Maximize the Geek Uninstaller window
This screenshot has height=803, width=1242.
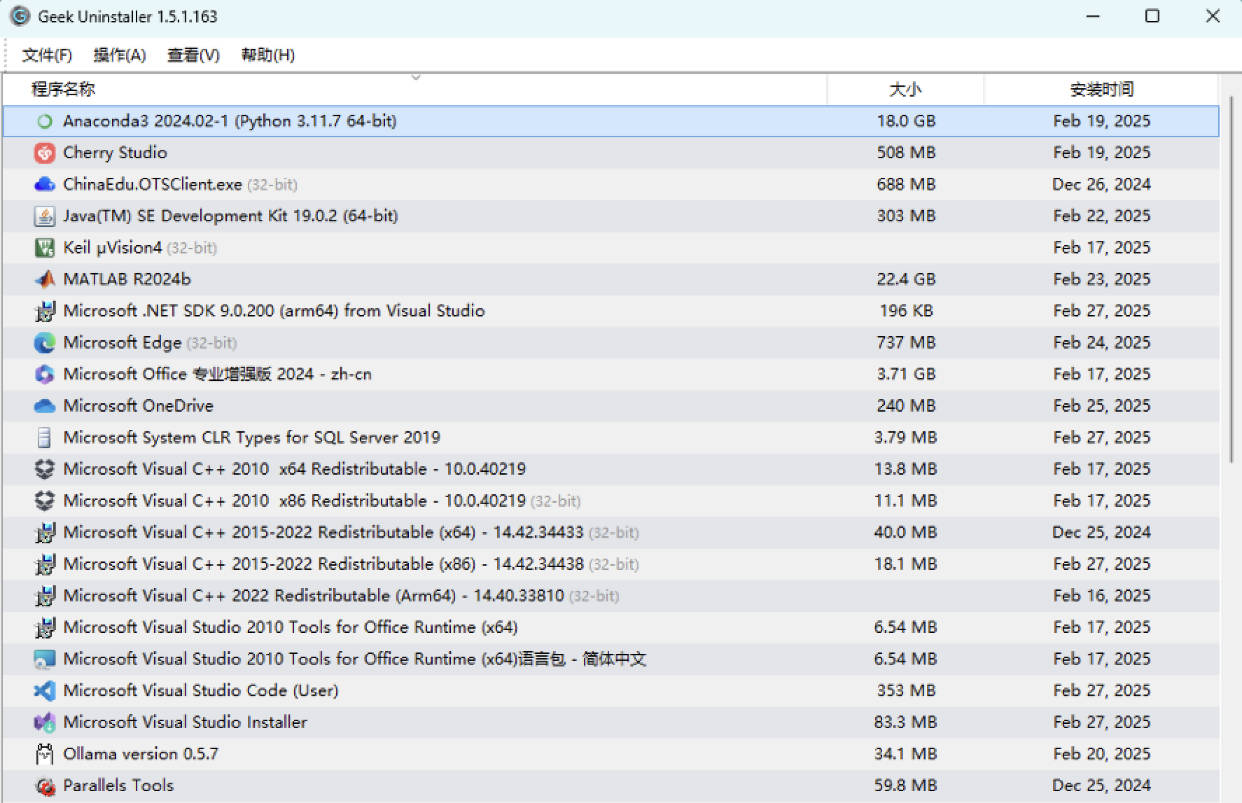tap(1152, 16)
